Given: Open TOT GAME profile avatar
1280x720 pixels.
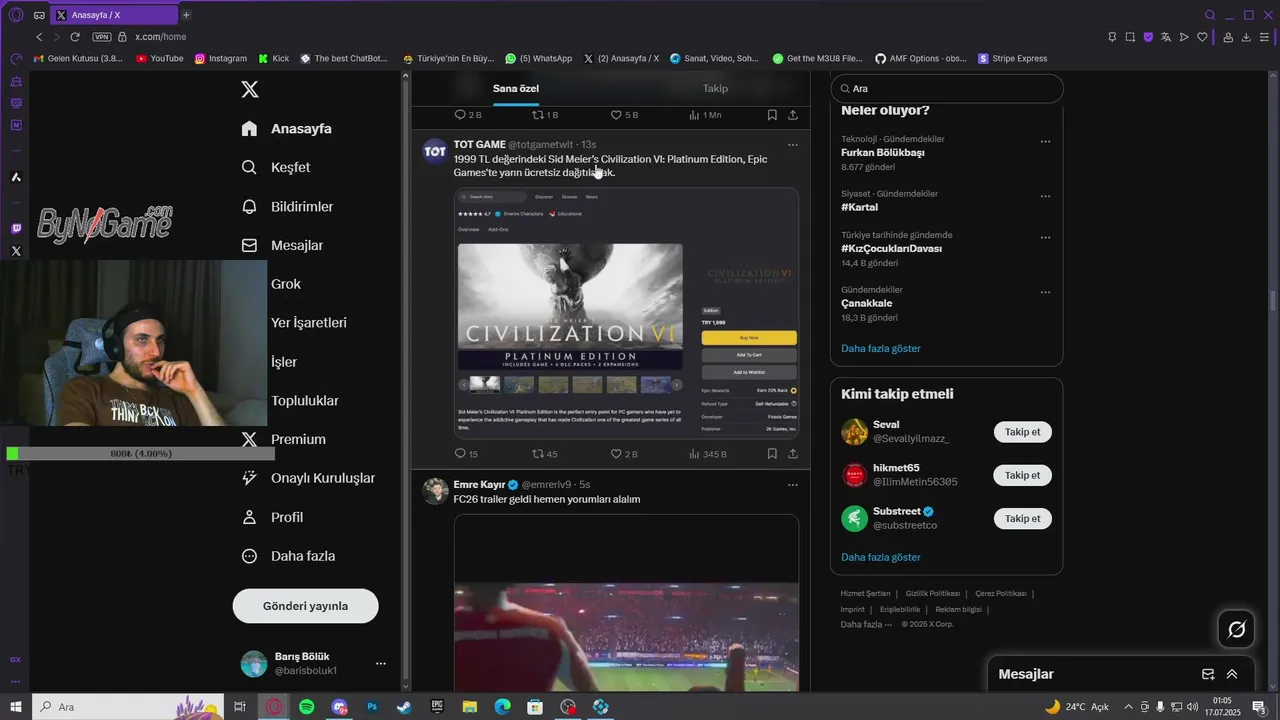Looking at the screenshot, I should 435,152.
